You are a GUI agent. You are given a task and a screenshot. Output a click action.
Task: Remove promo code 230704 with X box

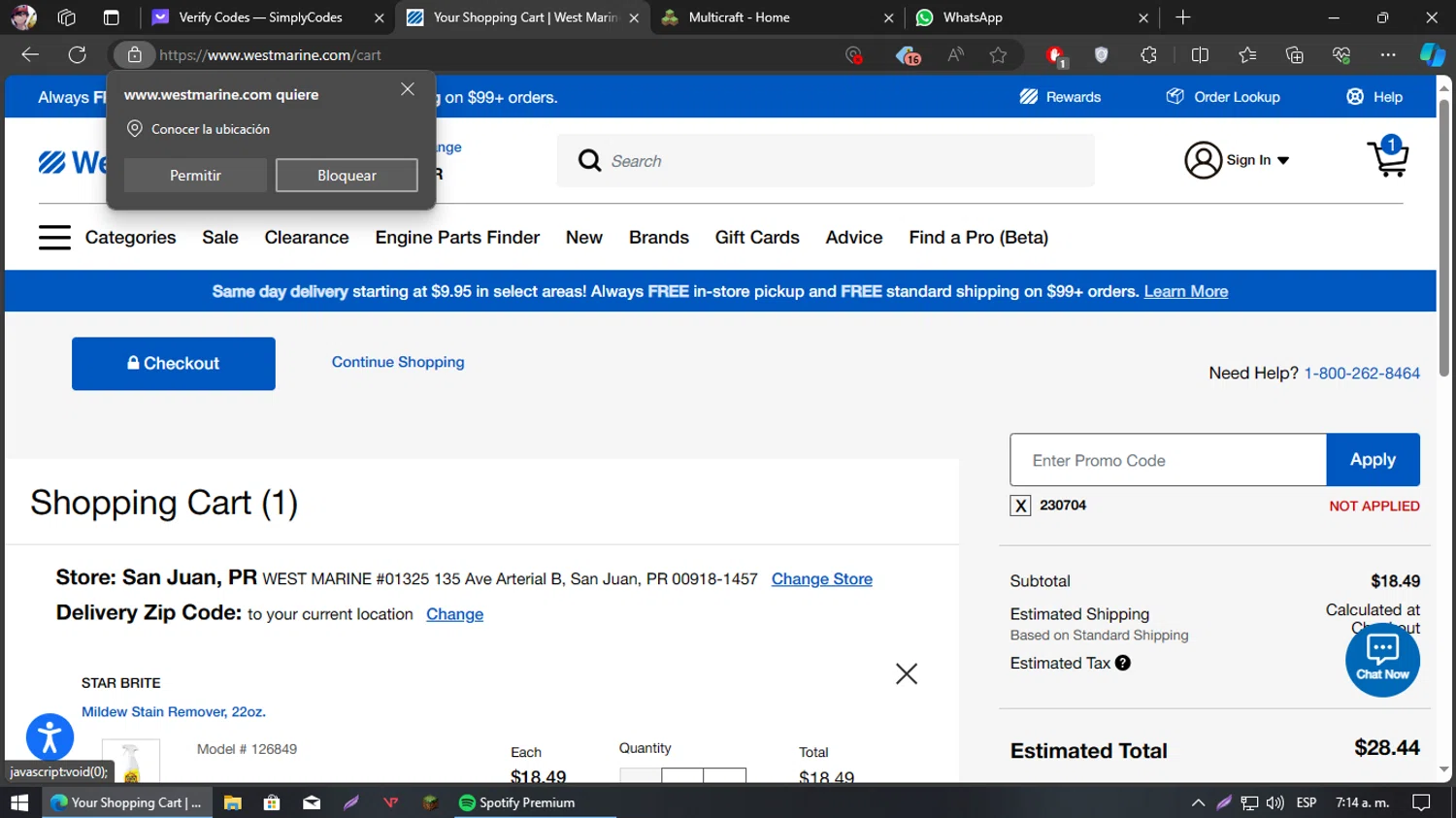coord(1020,506)
